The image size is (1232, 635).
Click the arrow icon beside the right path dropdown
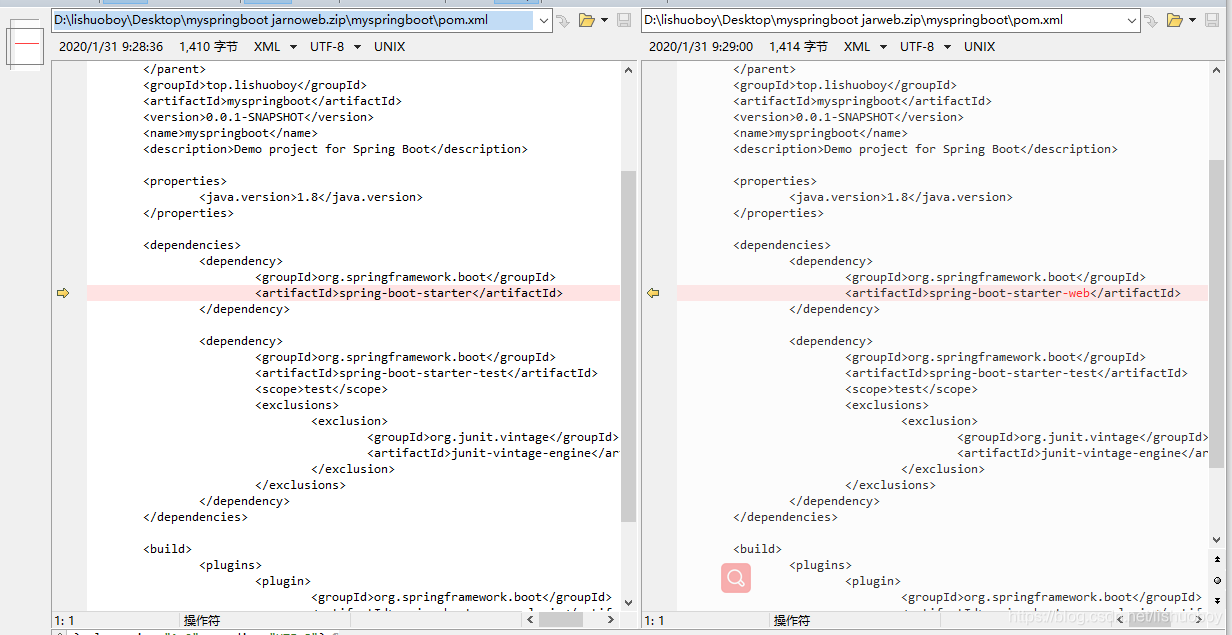point(1152,20)
